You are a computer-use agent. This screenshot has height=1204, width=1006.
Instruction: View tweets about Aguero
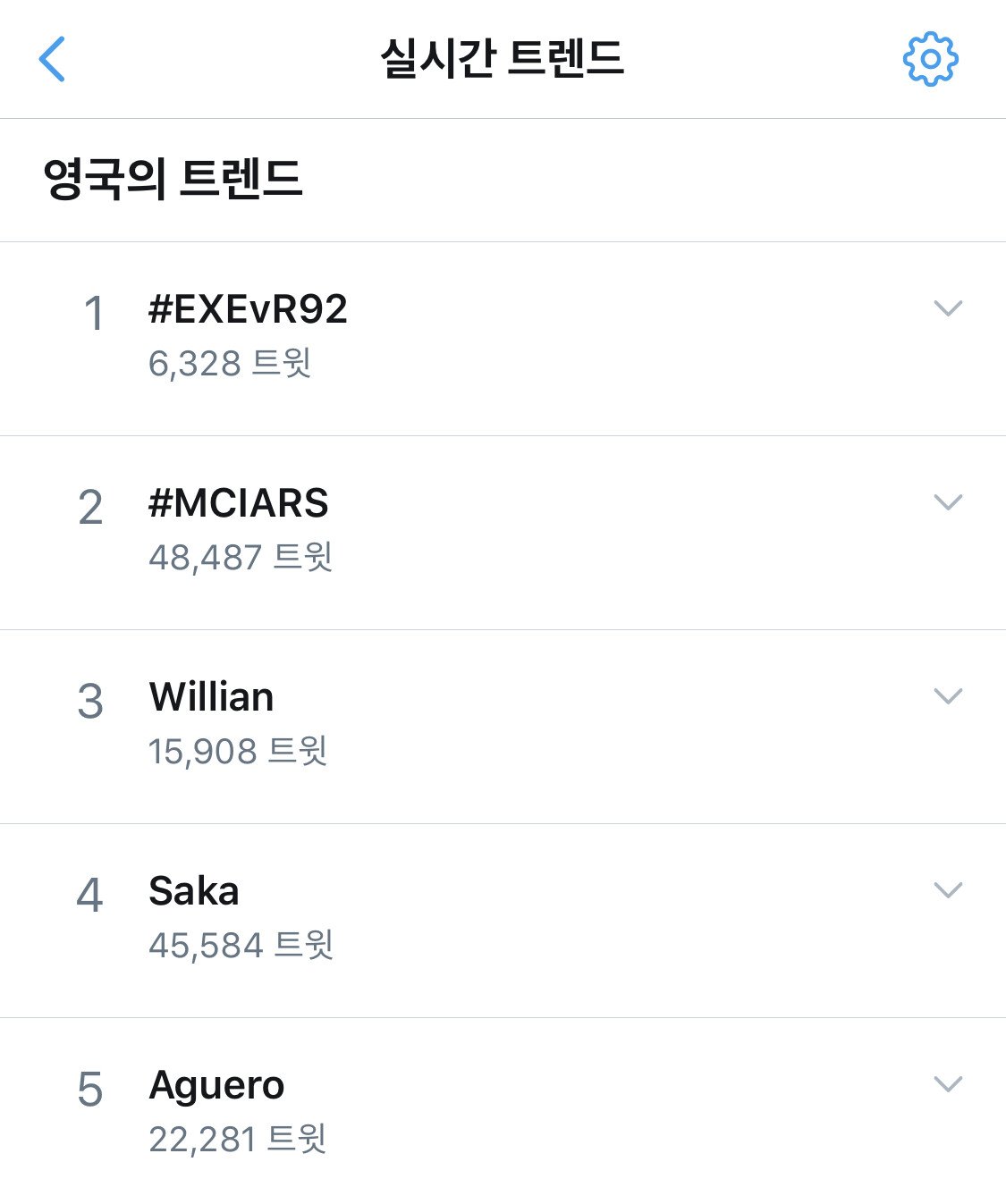pos(216,1085)
